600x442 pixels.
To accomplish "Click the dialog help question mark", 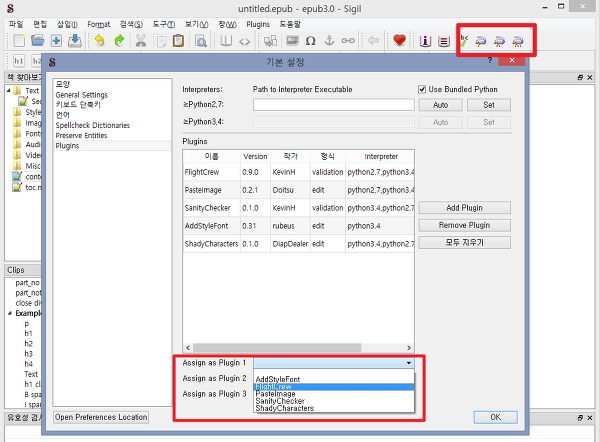I will (x=490, y=60).
